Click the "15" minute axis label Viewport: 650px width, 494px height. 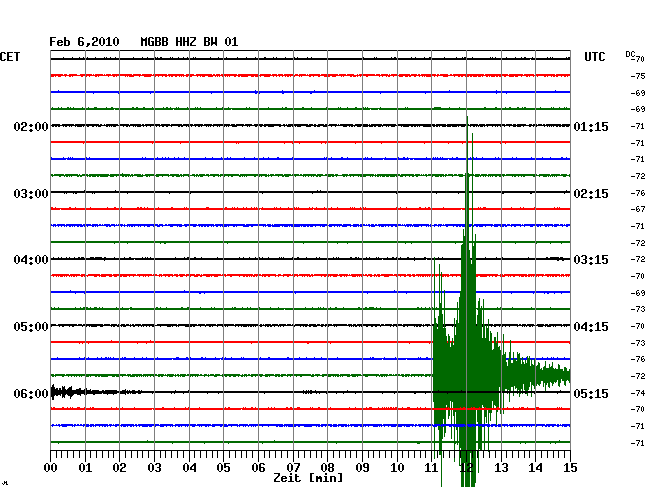tap(570, 467)
